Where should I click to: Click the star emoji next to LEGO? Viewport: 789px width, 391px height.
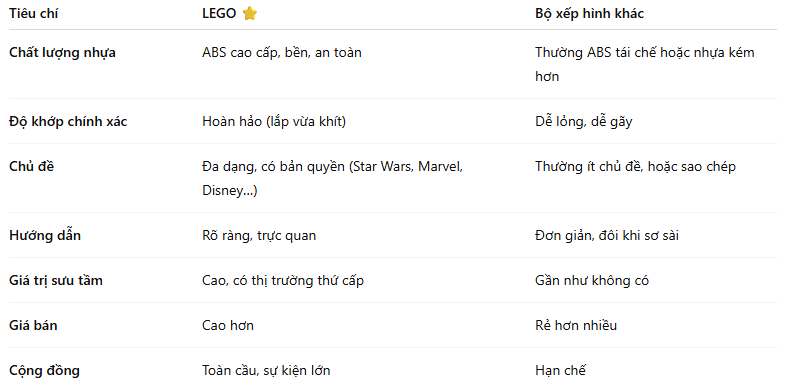(x=250, y=14)
